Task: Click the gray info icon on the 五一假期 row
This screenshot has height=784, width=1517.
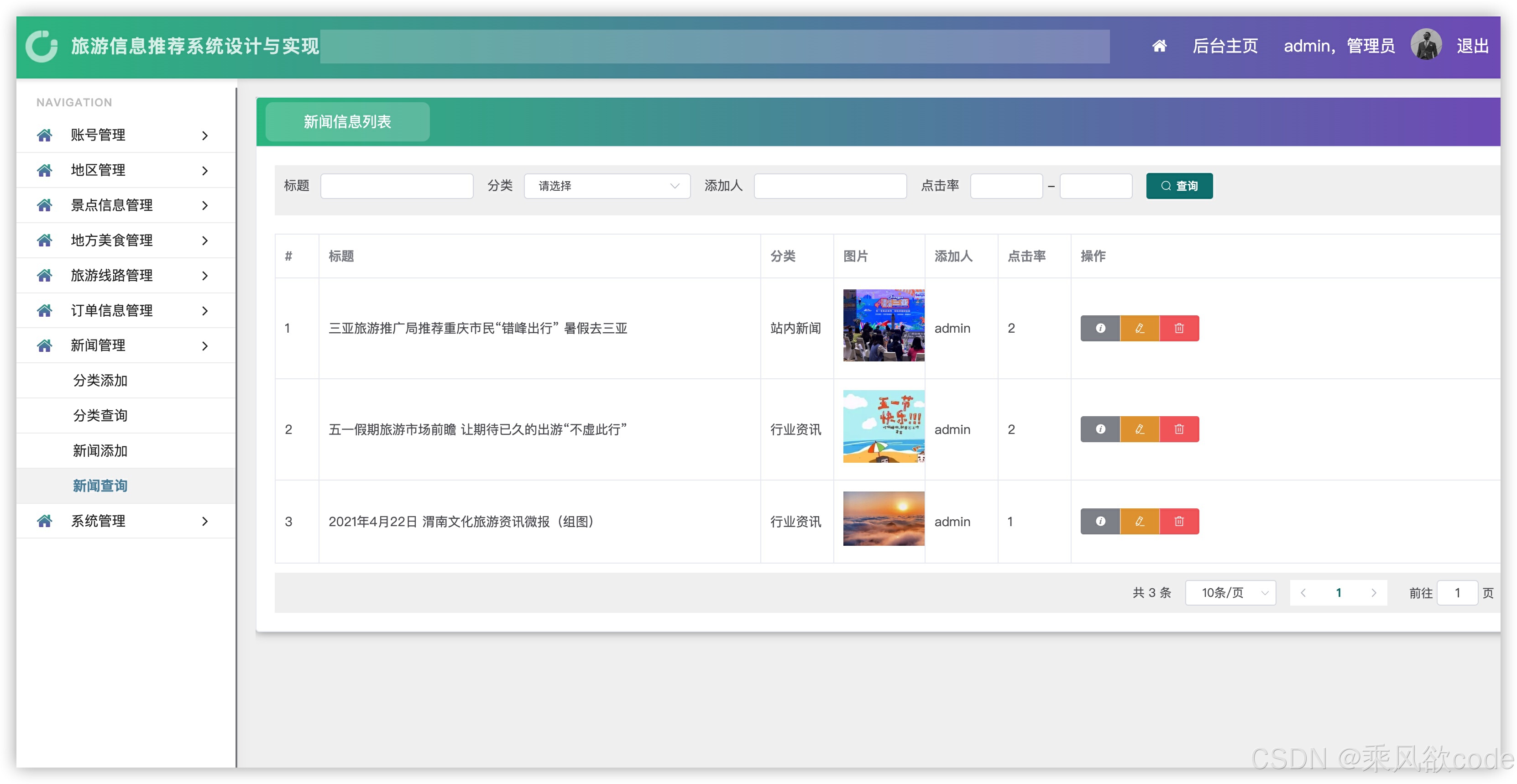Action: (1100, 429)
